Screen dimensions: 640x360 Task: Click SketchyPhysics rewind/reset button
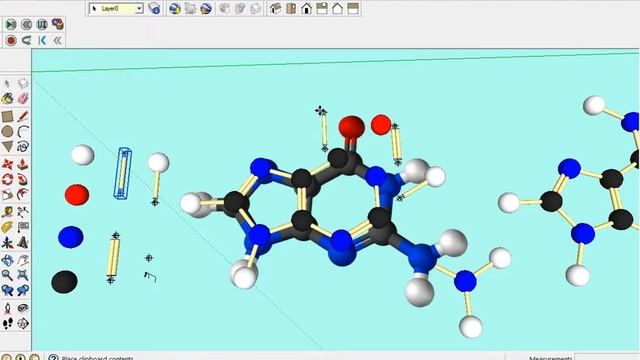27,24
